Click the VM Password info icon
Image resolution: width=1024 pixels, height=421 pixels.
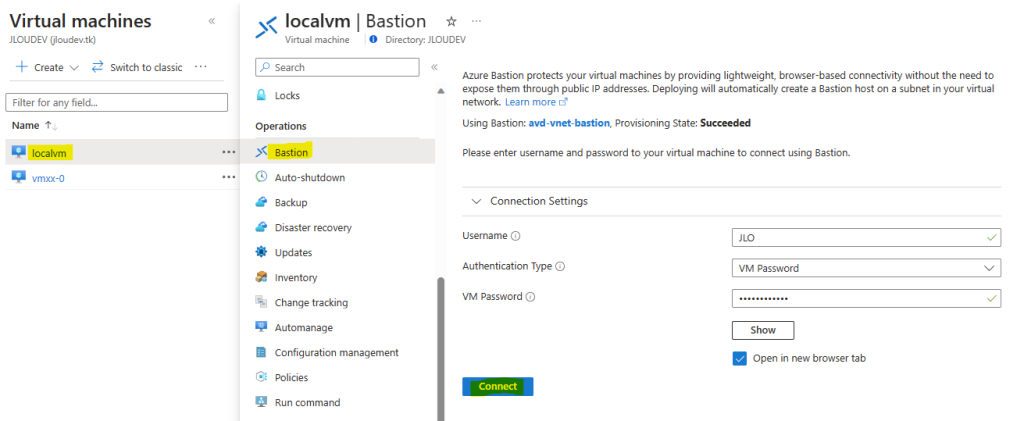[530, 297]
